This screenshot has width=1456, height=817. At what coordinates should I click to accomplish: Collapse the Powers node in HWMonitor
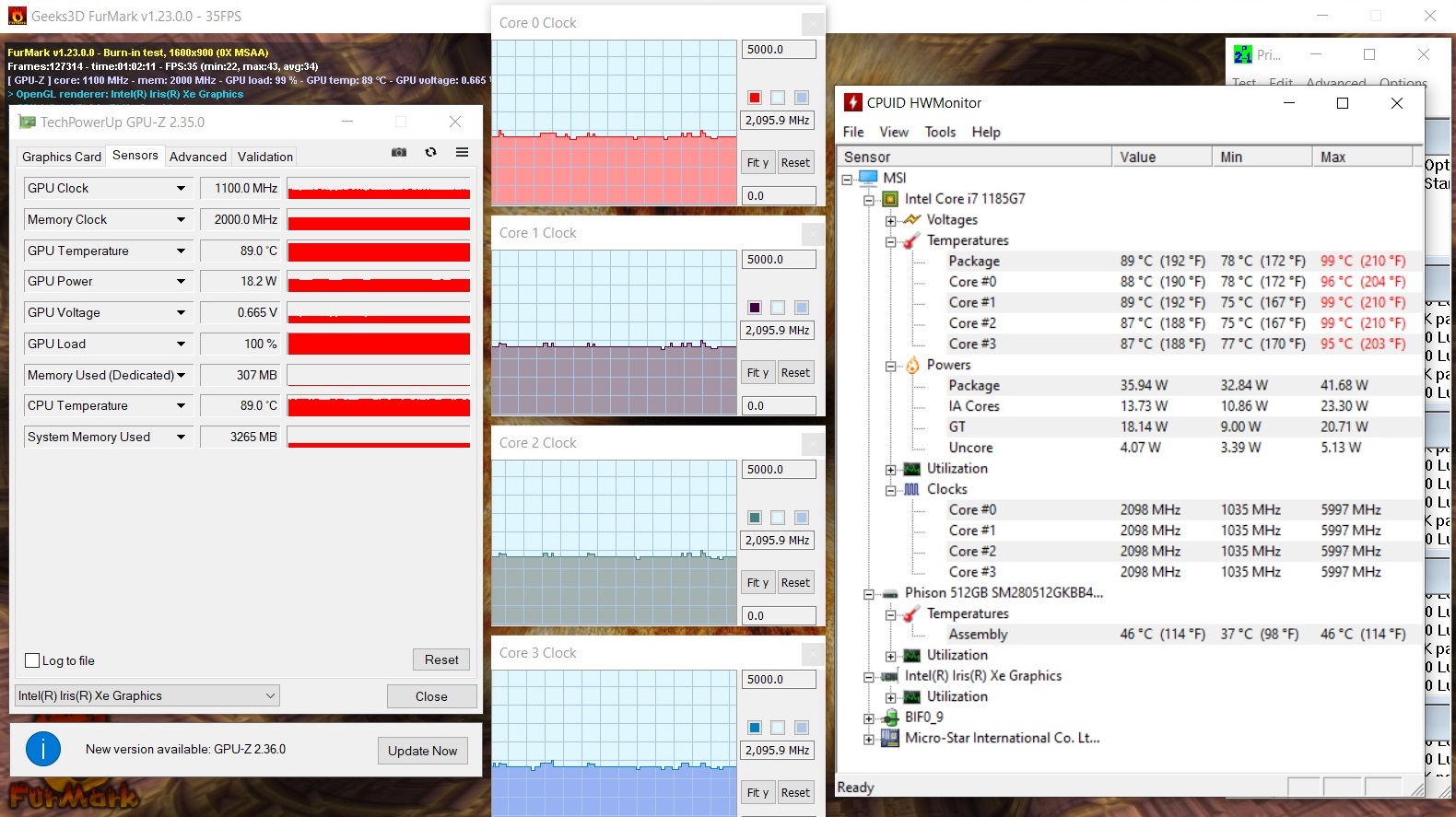[890, 366]
